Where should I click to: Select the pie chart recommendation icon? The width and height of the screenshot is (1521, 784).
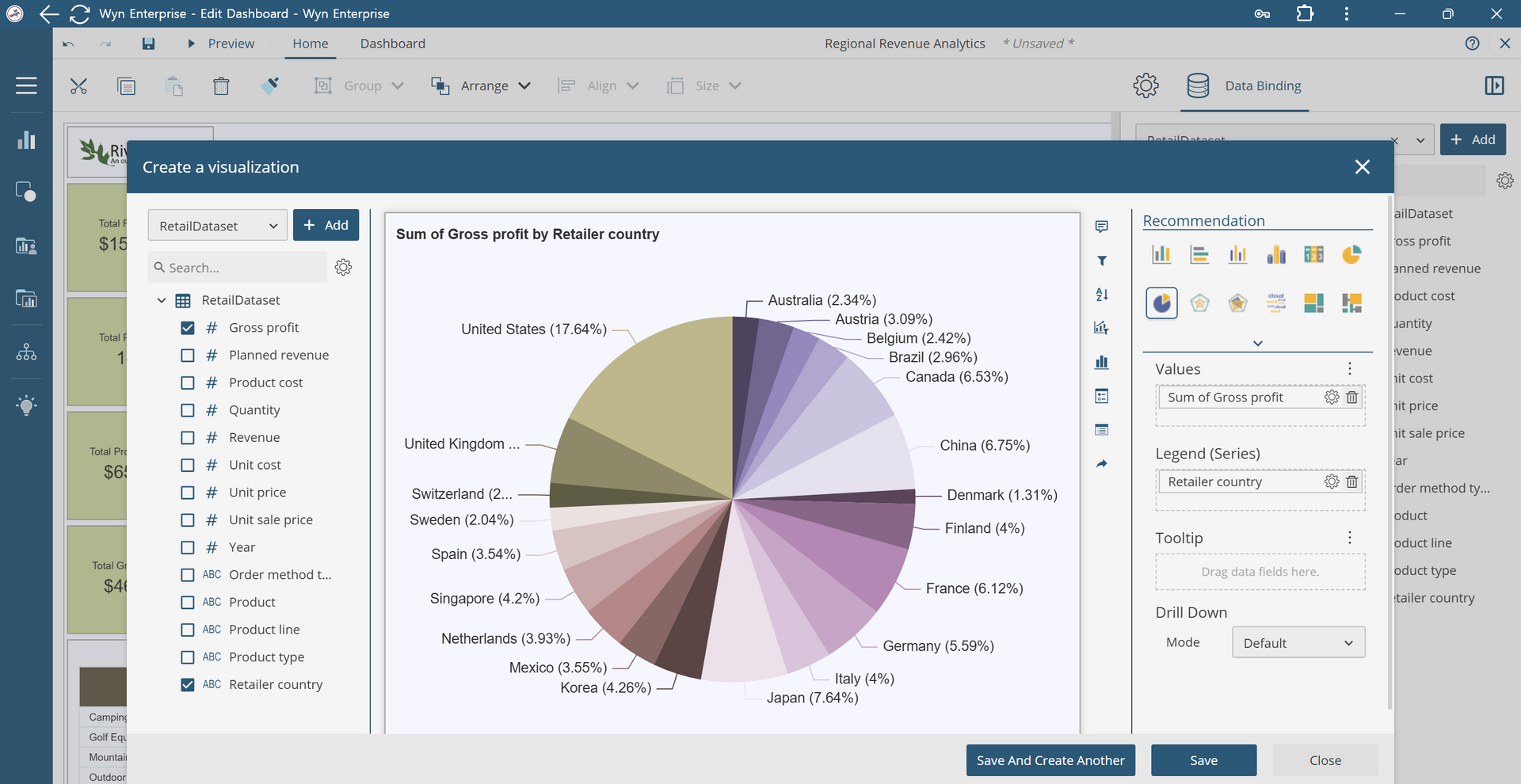coord(1351,254)
